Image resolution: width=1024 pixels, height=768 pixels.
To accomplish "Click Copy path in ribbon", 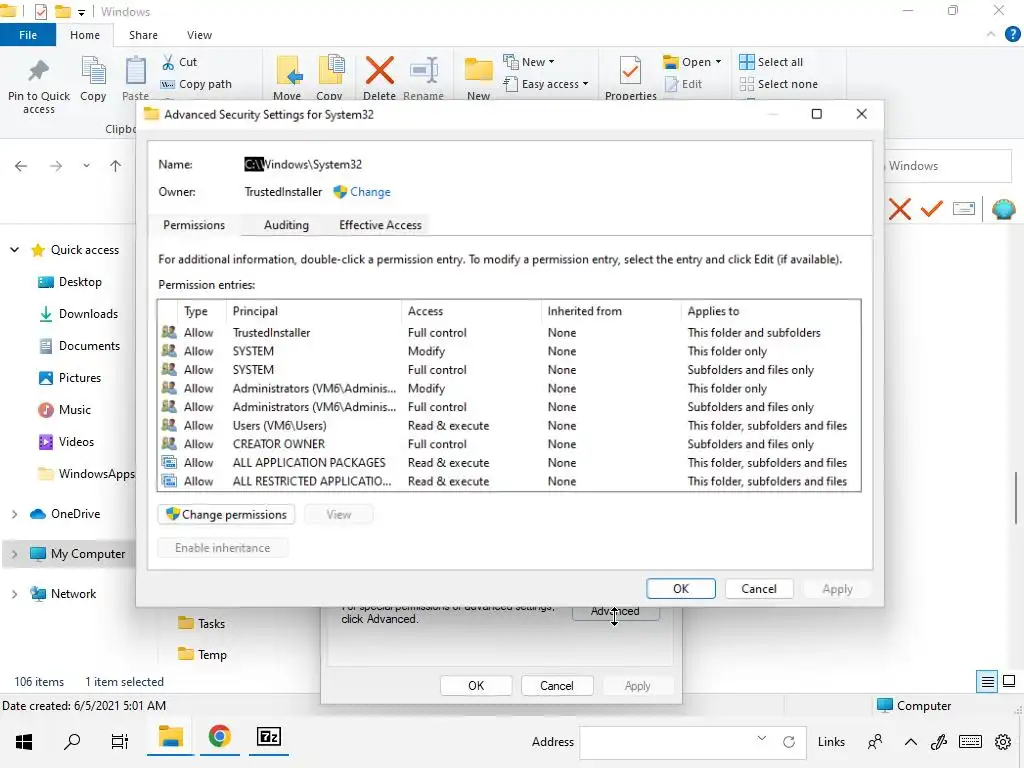I will tap(196, 84).
